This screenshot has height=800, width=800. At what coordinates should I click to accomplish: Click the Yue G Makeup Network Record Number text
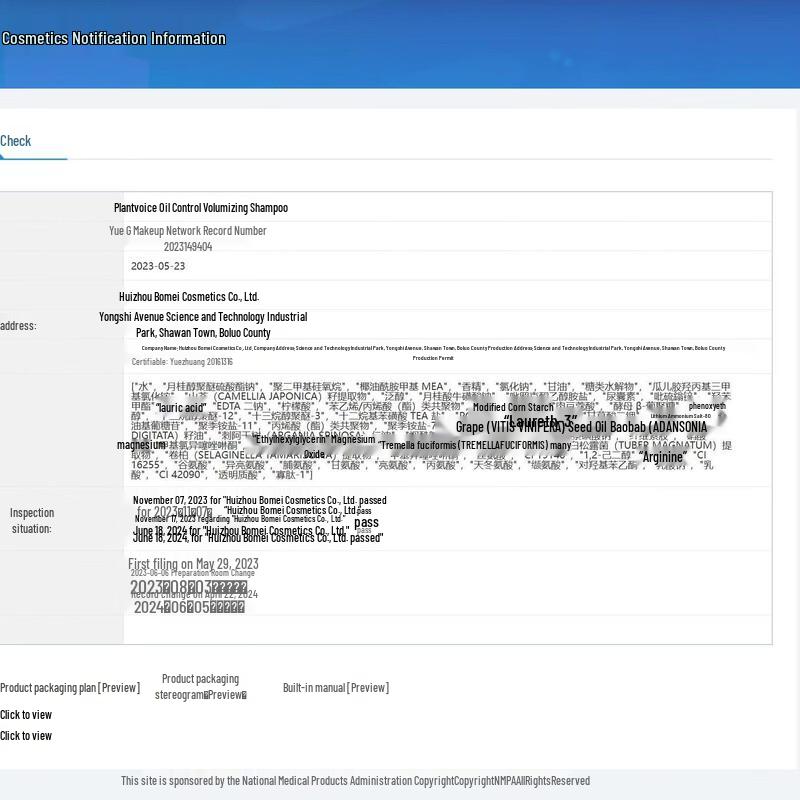point(188,231)
